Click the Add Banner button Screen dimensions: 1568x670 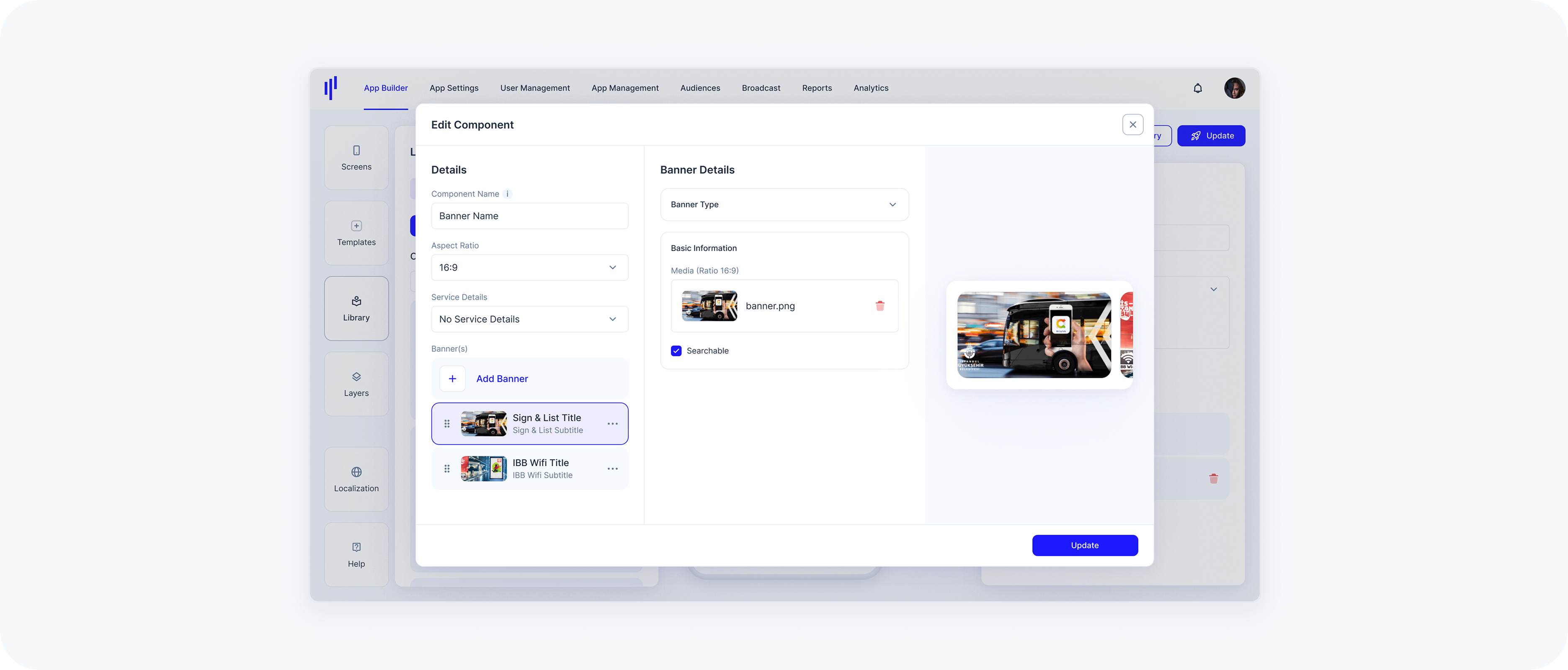pyautogui.click(x=501, y=379)
